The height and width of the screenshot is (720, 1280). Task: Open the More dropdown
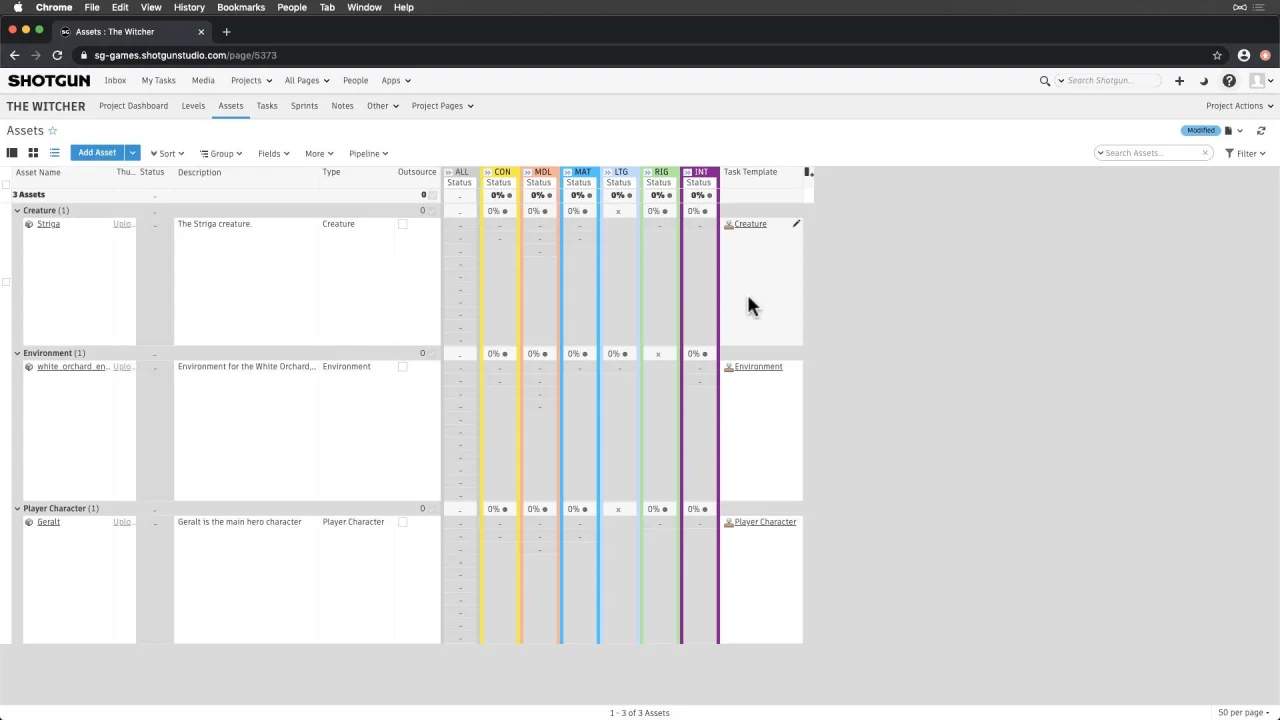pyautogui.click(x=319, y=154)
